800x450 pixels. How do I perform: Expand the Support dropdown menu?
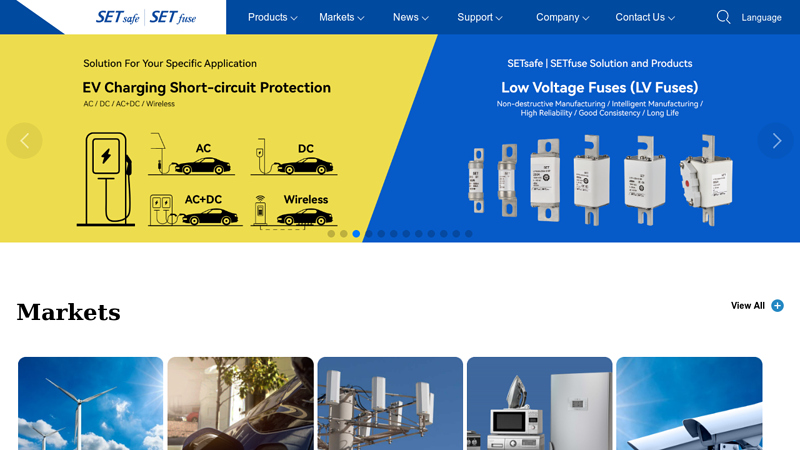480,17
